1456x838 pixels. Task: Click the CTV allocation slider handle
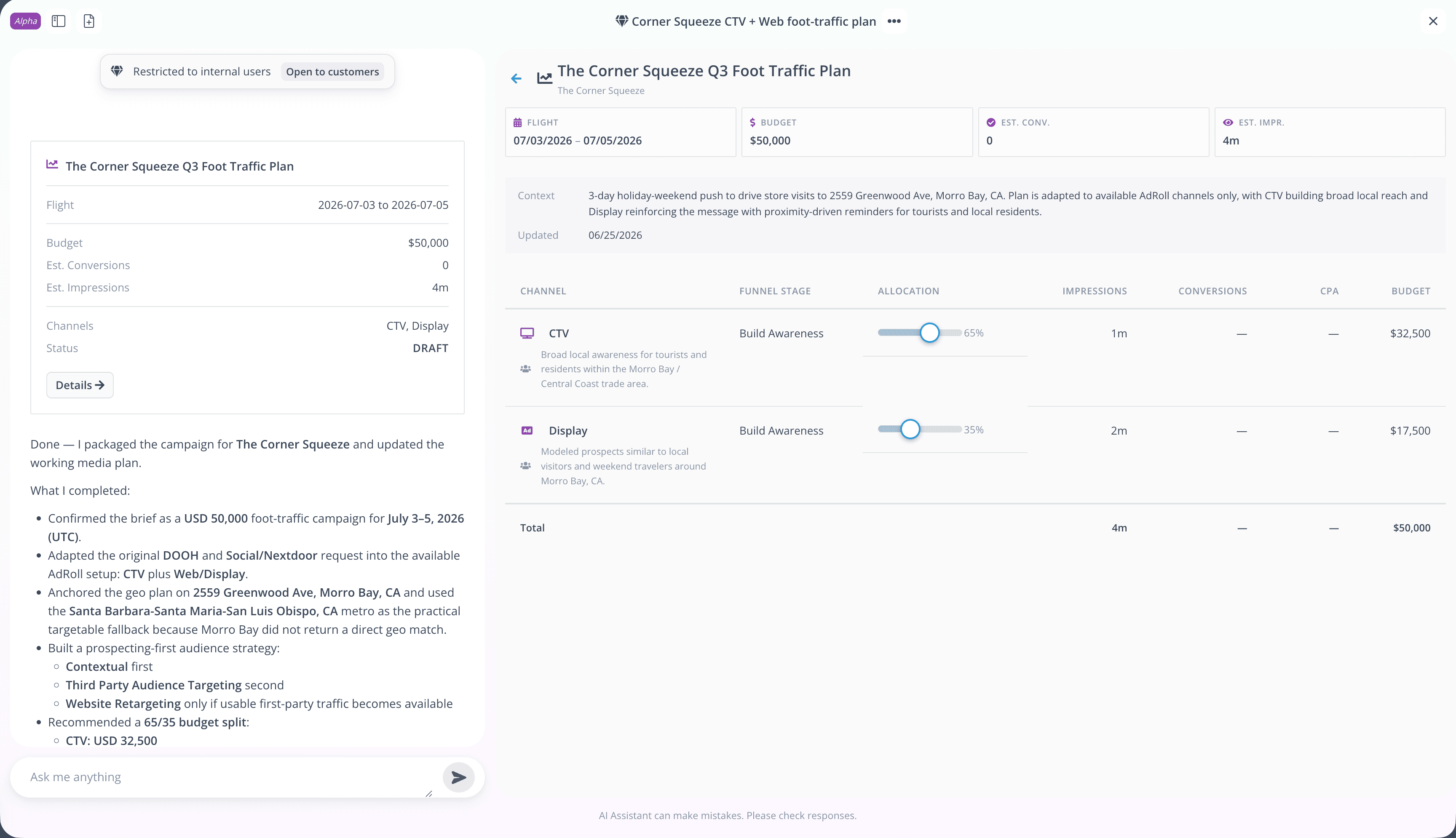point(930,333)
